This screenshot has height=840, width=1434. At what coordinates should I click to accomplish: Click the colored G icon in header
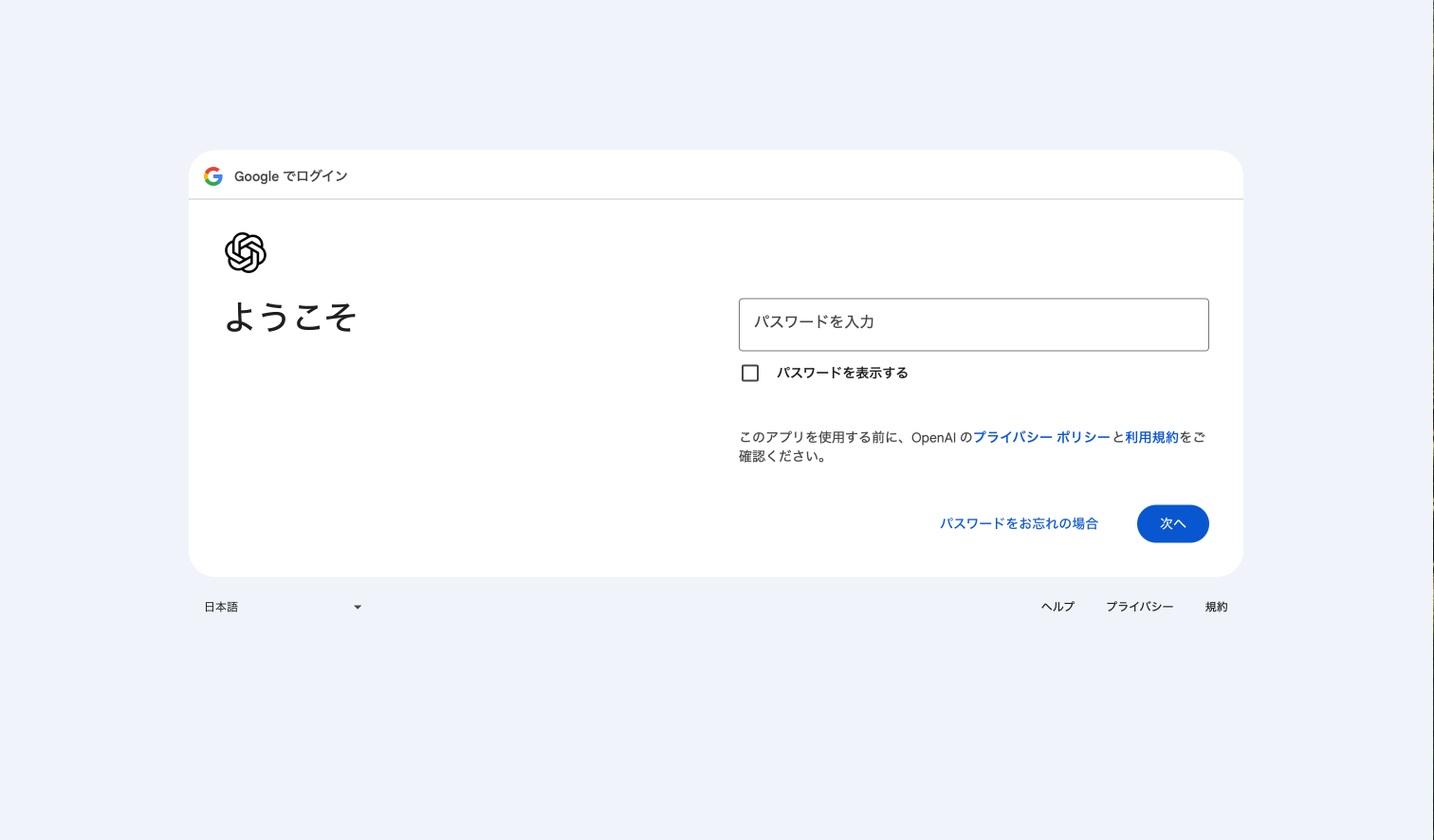coord(213,175)
